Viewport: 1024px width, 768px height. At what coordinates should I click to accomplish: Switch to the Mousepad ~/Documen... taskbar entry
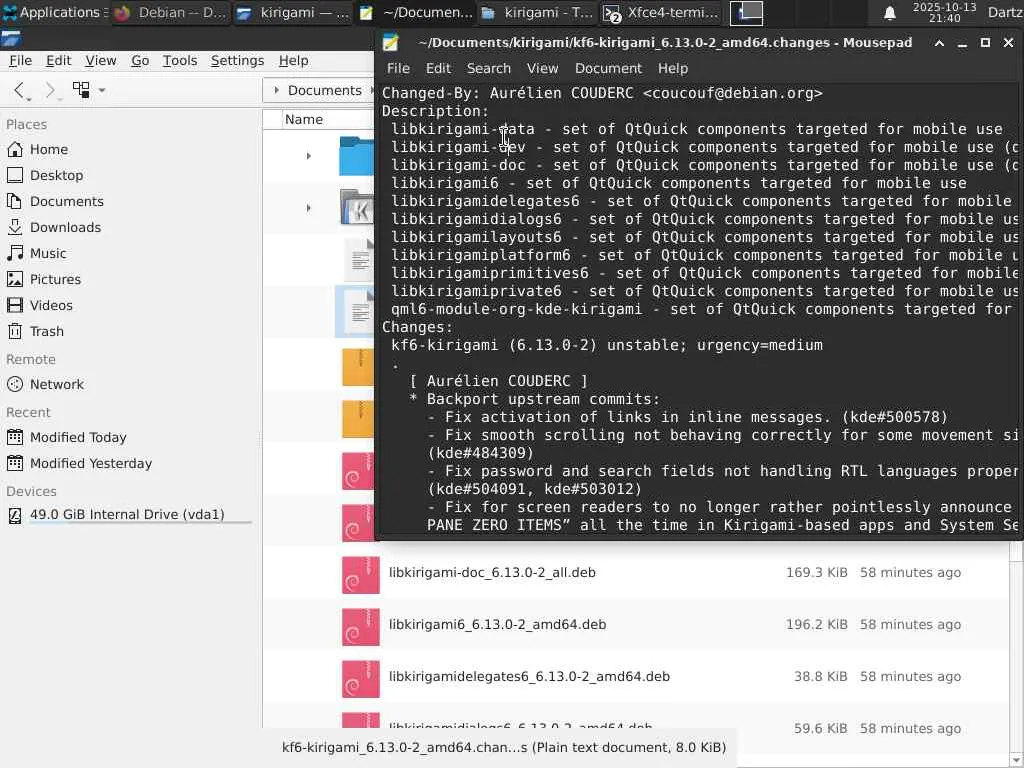(x=416, y=12)
